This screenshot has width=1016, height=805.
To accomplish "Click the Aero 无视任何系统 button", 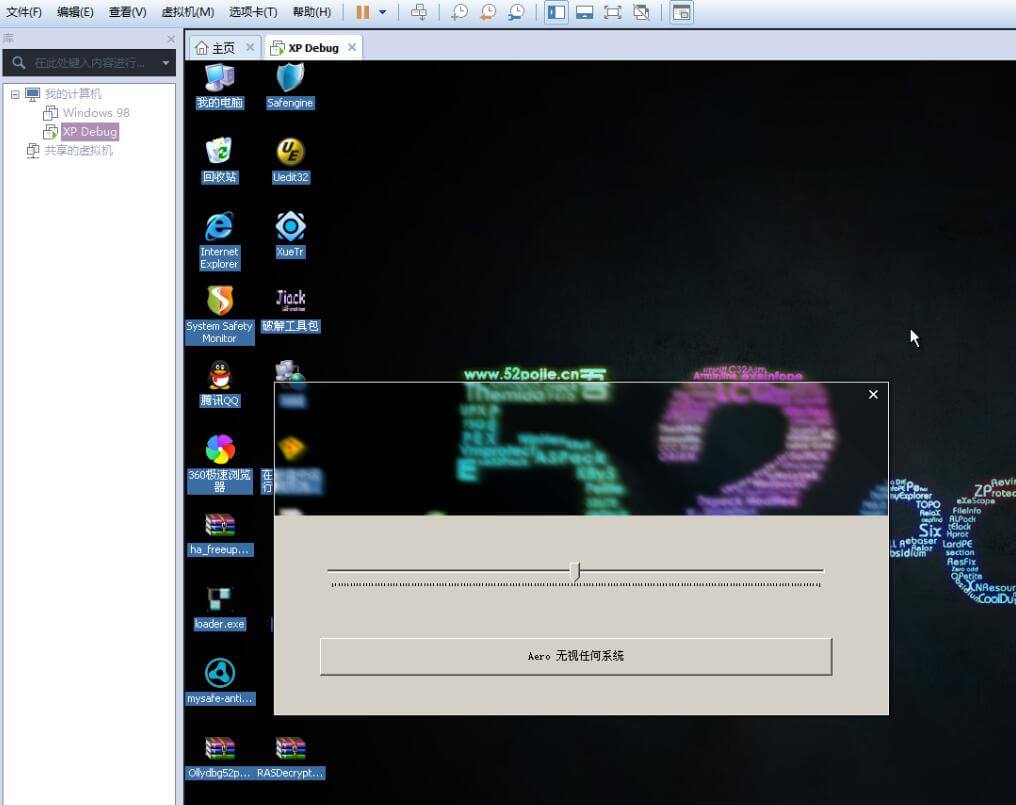I will pyautogui.click(x=575, y=656).
